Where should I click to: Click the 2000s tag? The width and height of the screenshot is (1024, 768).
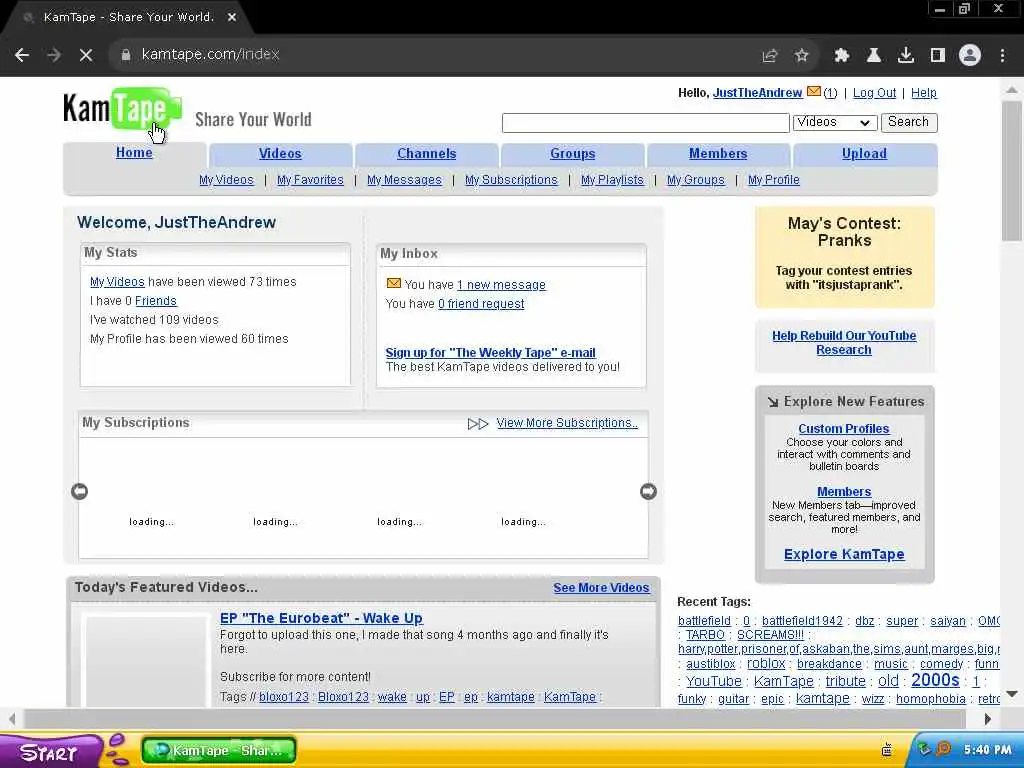935,680
